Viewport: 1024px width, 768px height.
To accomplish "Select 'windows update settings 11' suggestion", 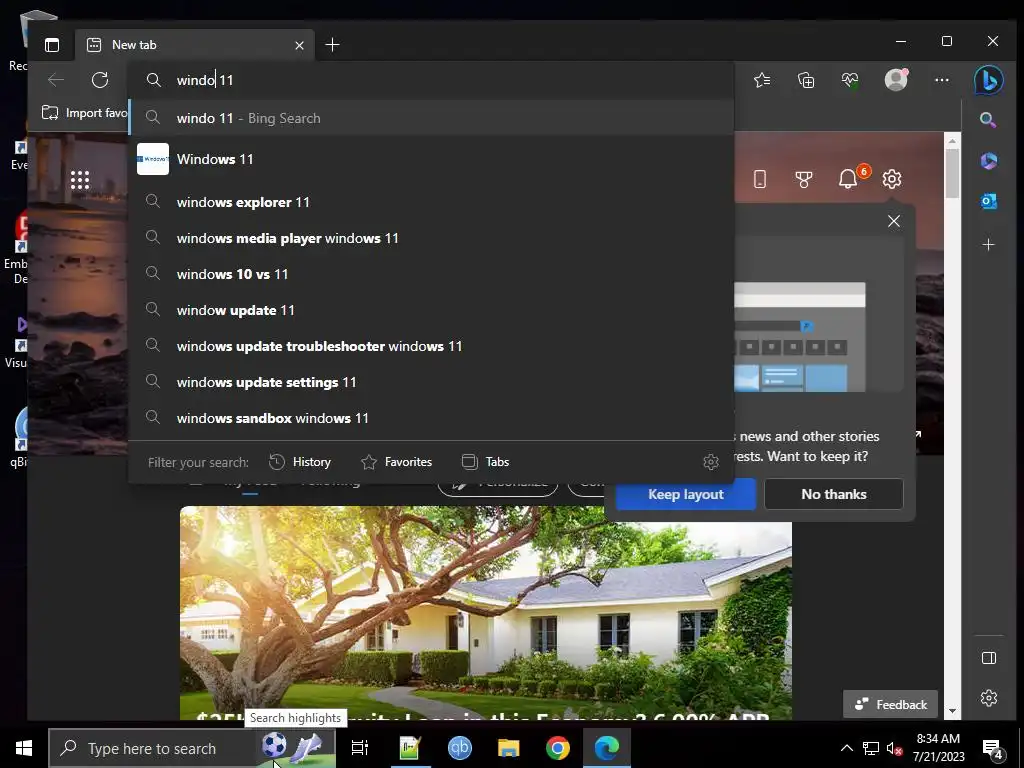I will coord(431,381).
